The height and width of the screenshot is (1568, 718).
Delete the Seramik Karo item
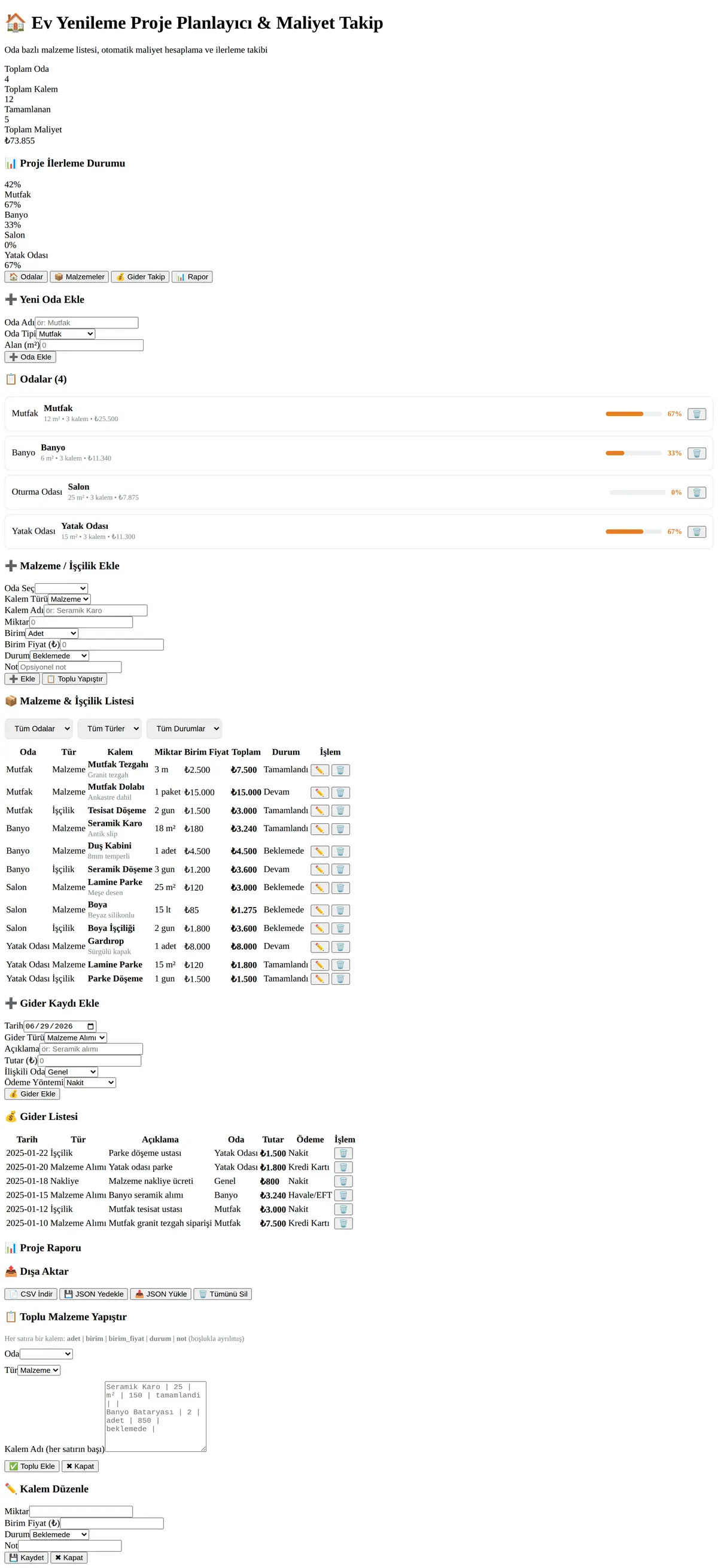pos(340,829)
